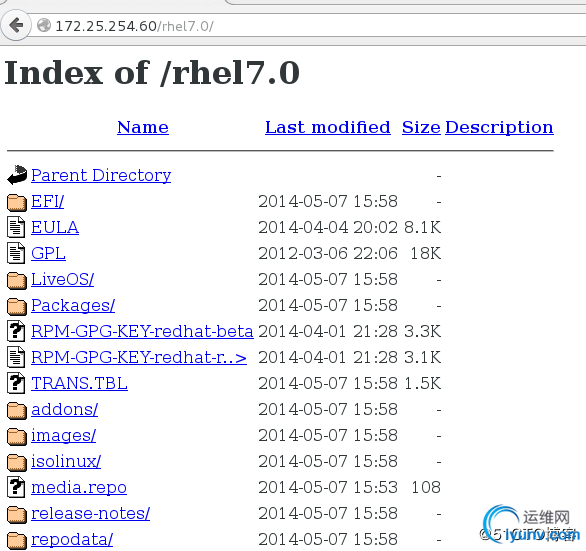Click the folder icon beside EFI/
The image size is (586, 551).
[x=17, y=202]
